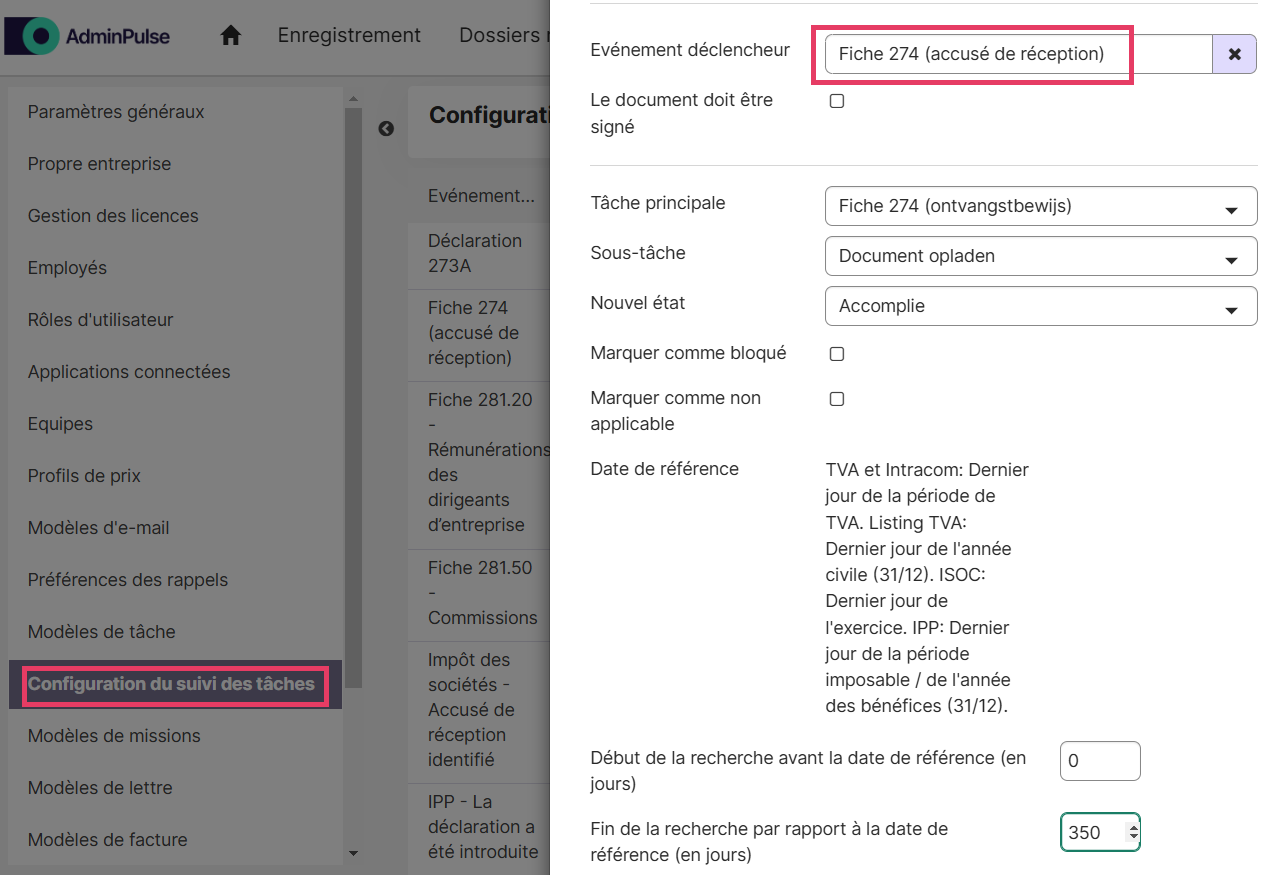Clear the Evénement déclencheur field with X
This screenshot has width=1275, height=875.
tap(1234, 54)
